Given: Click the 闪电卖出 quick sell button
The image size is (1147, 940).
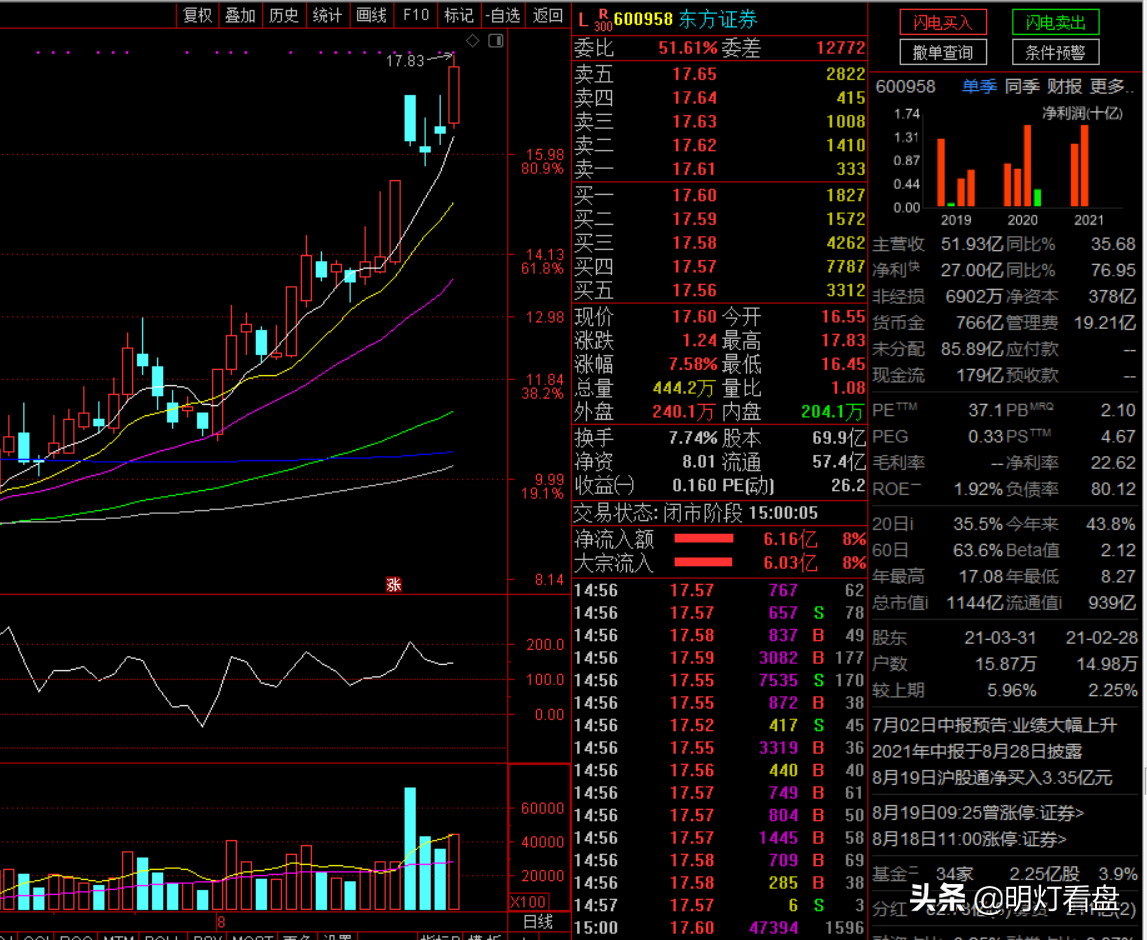Looking at the screenshot, I should 1056,23.
